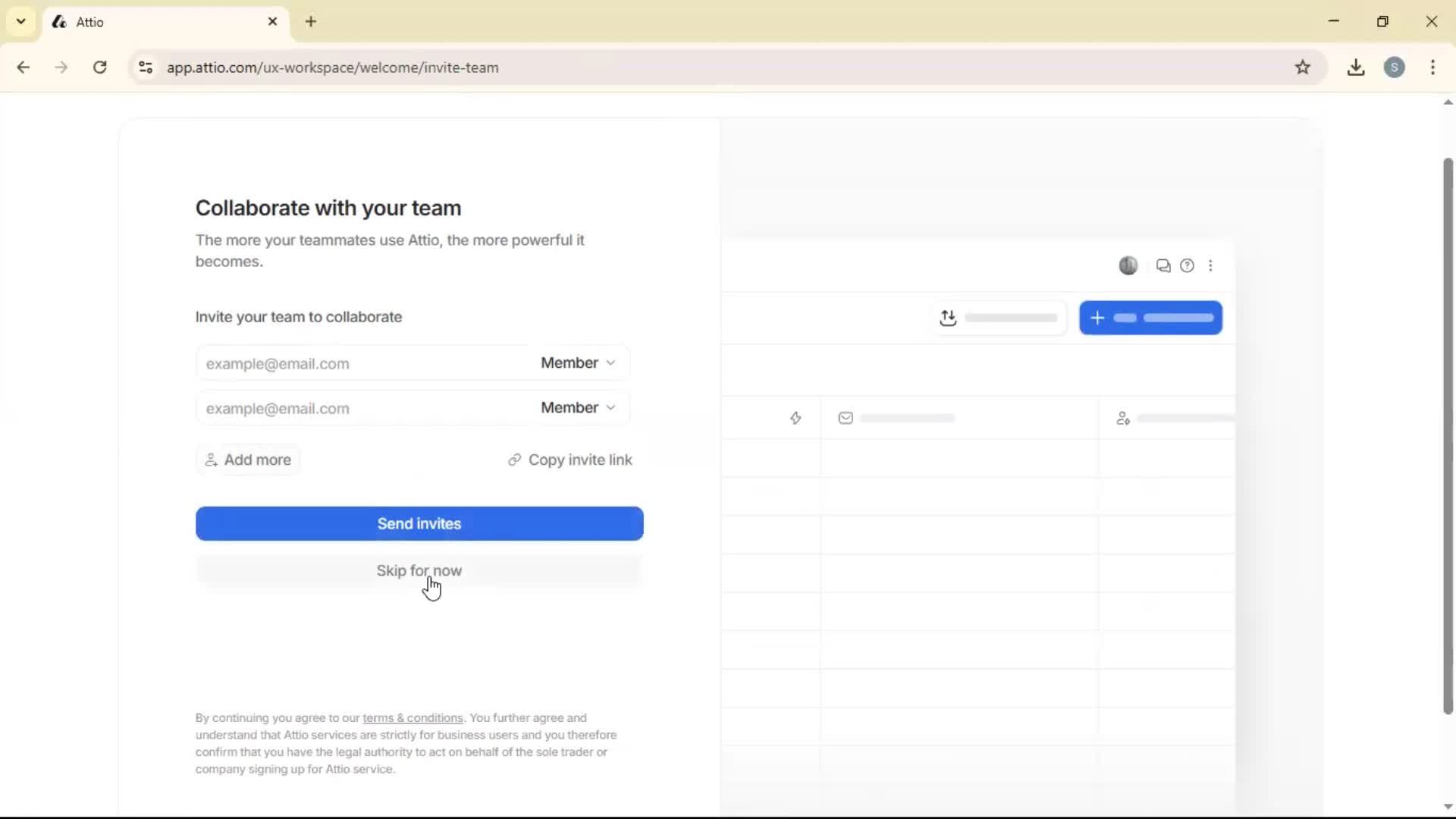The width and height of the screenshot is (1456, 819).
Task: Select the lightning bolt icon in the table row
Action: click(x=796, y=418)
